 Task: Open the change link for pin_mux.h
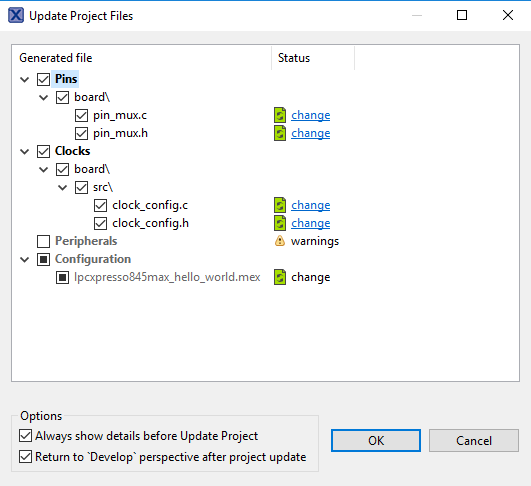click(x=311, y=133)
